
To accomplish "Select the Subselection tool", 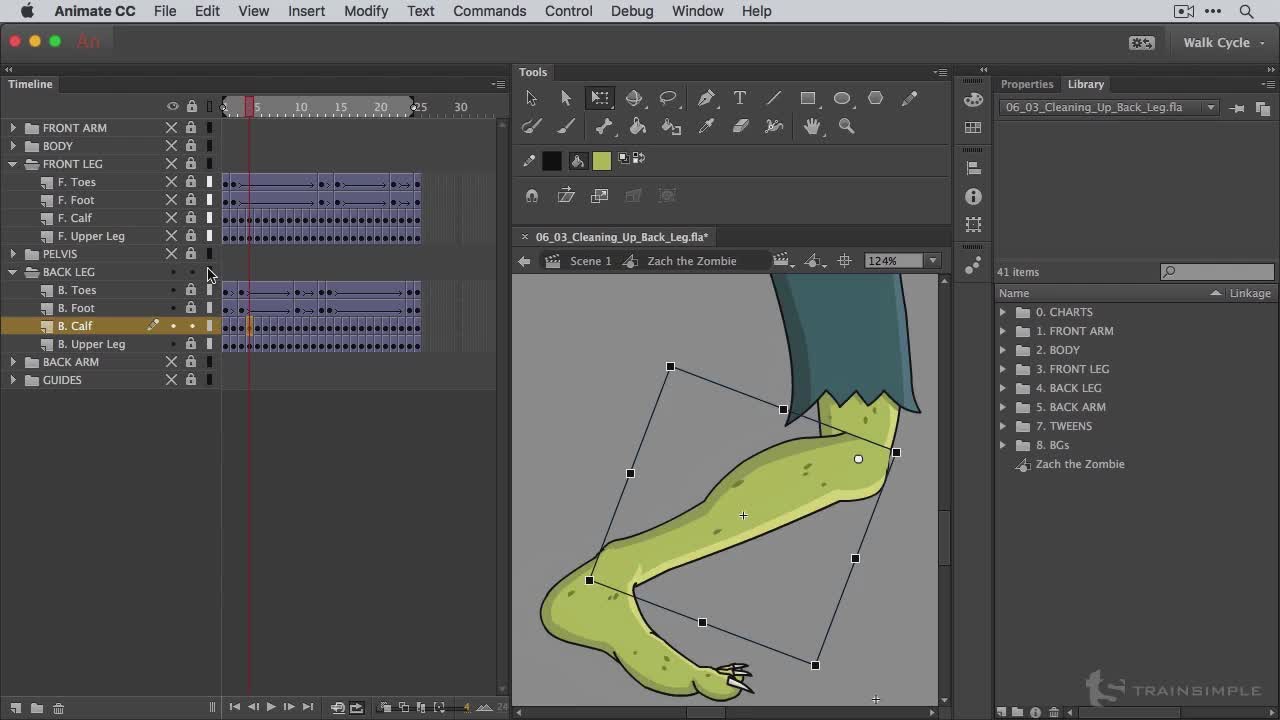I will point(565,98).
